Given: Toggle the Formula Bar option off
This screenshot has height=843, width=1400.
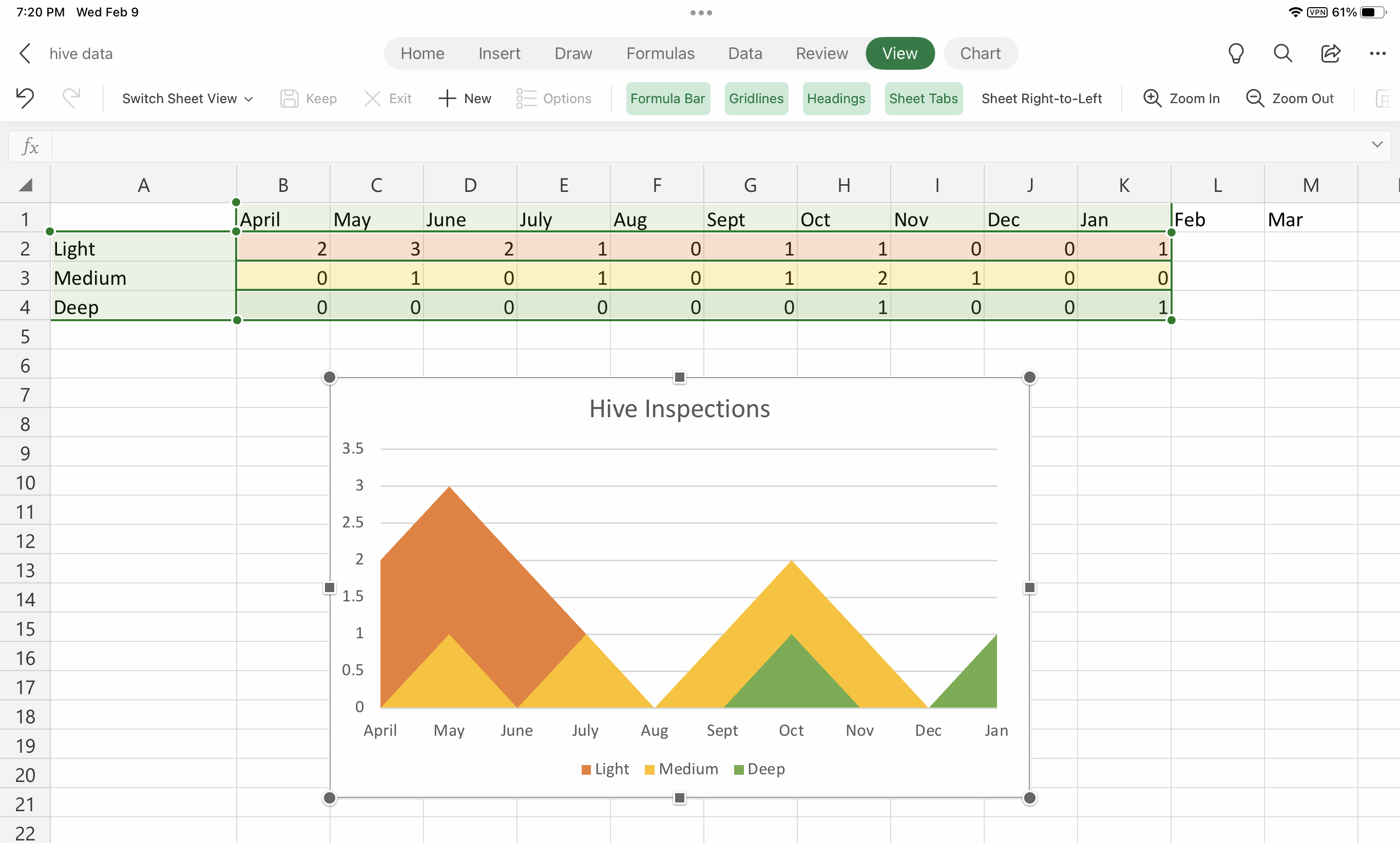Looking at the screenshot, I should tap(667, 98).
